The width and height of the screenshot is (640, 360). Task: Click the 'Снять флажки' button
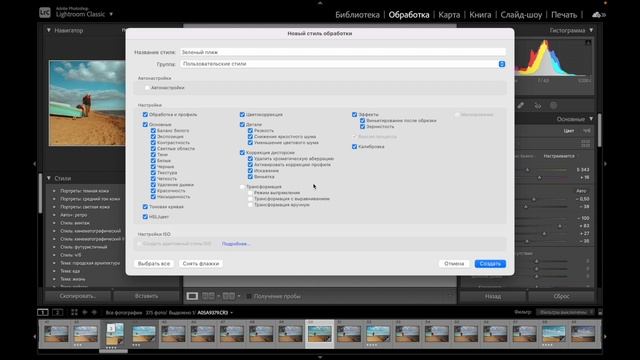[201, 264]
